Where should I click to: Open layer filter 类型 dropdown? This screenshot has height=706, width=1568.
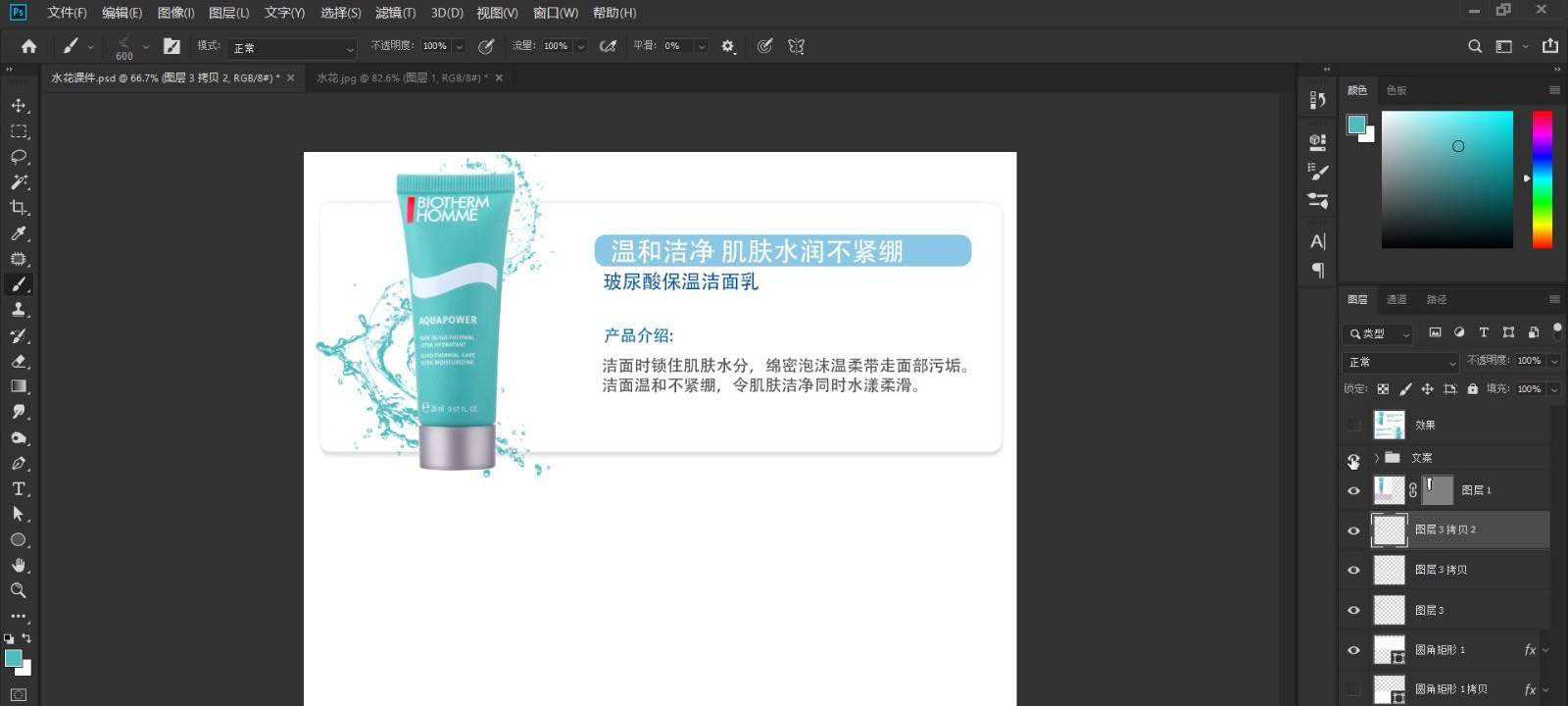click(1377, 333)
